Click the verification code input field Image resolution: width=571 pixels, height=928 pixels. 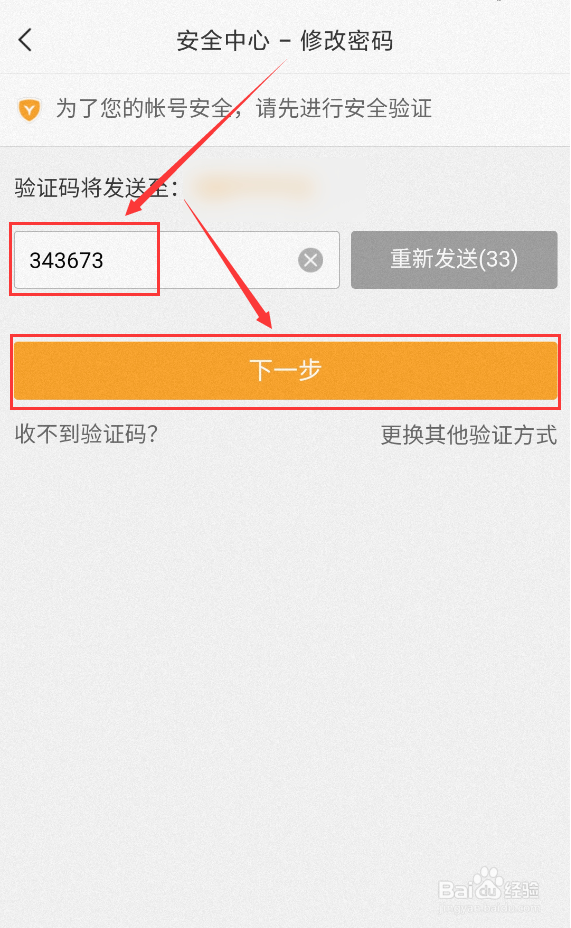click(176, 260)
